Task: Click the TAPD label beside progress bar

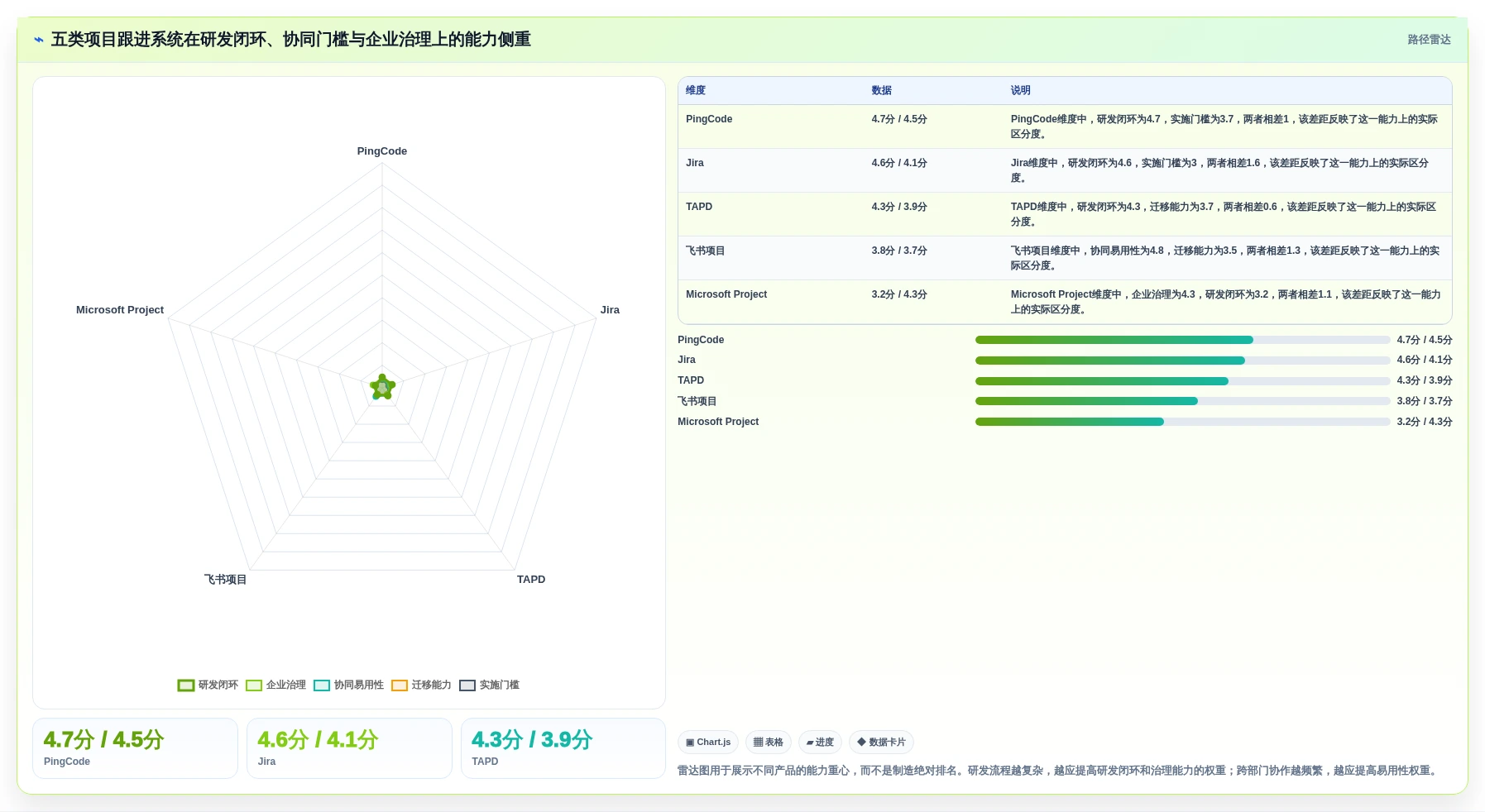Action: point(691,381)
